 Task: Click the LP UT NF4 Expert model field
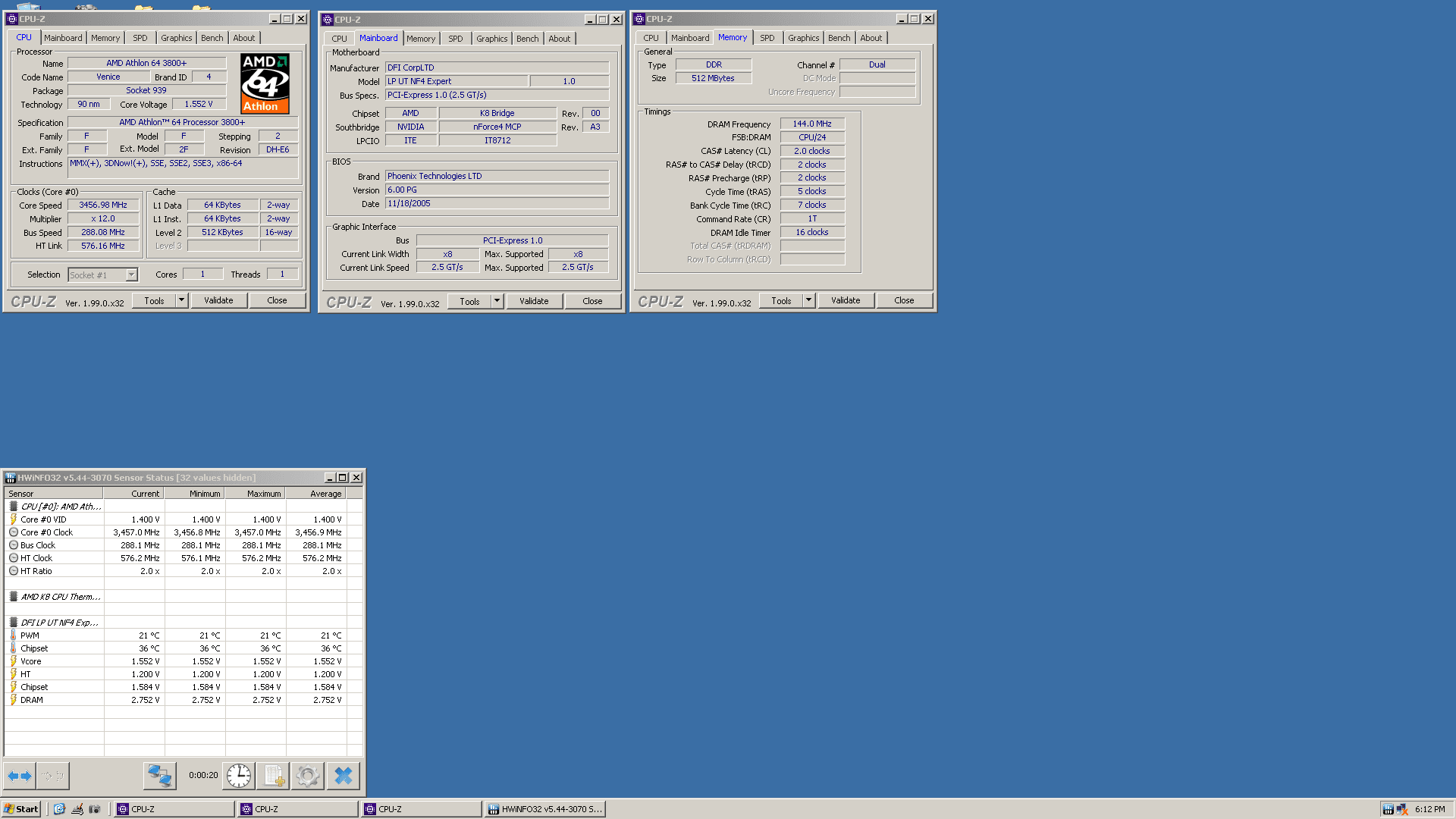457,81
